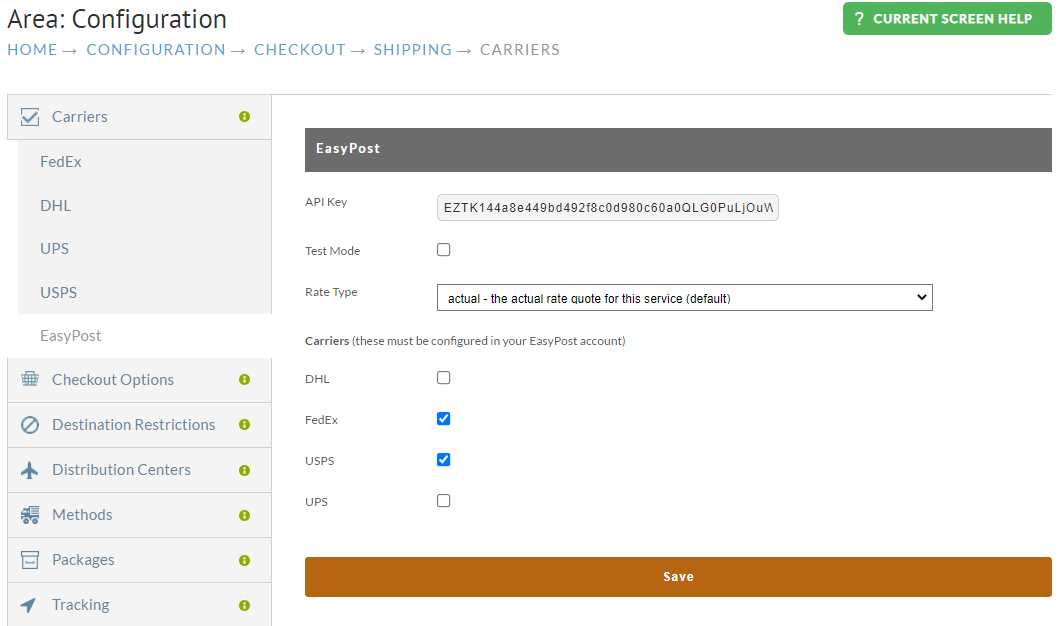Open the Carriers sidebar section

[x=139, y=117]
